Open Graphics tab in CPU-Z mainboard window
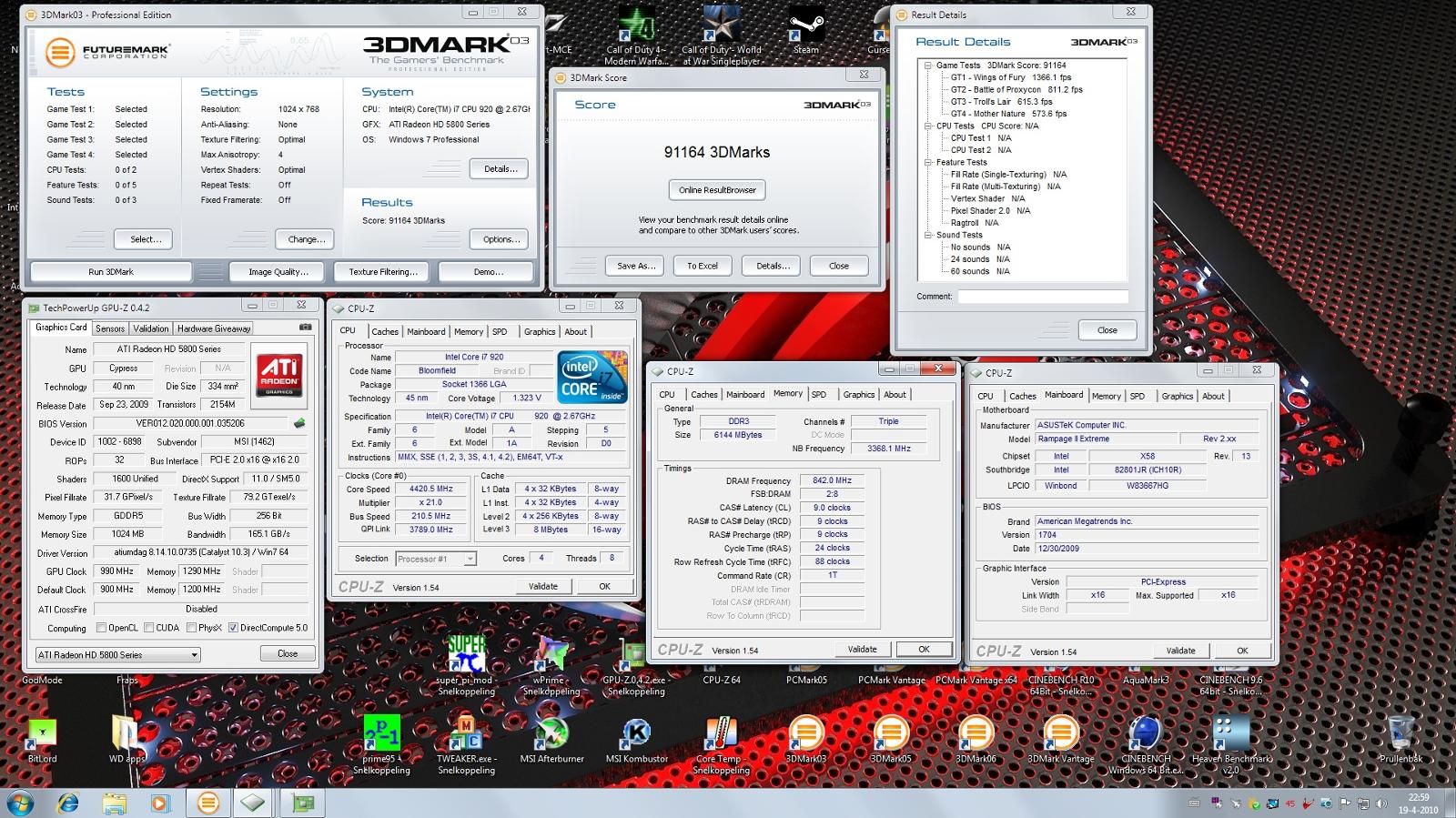Screen dimensions: 1456x818 1177,397
